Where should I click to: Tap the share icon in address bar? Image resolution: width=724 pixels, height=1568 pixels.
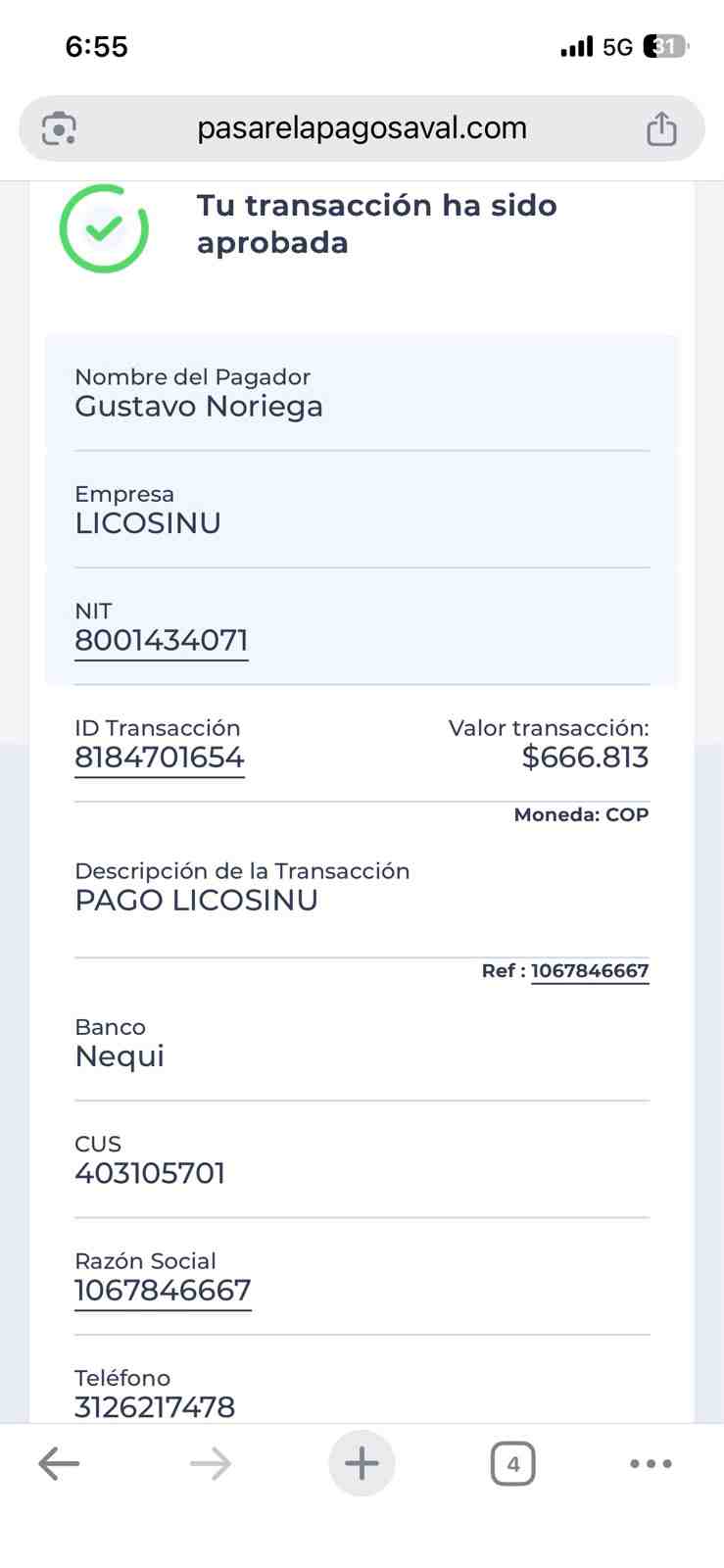661,128
